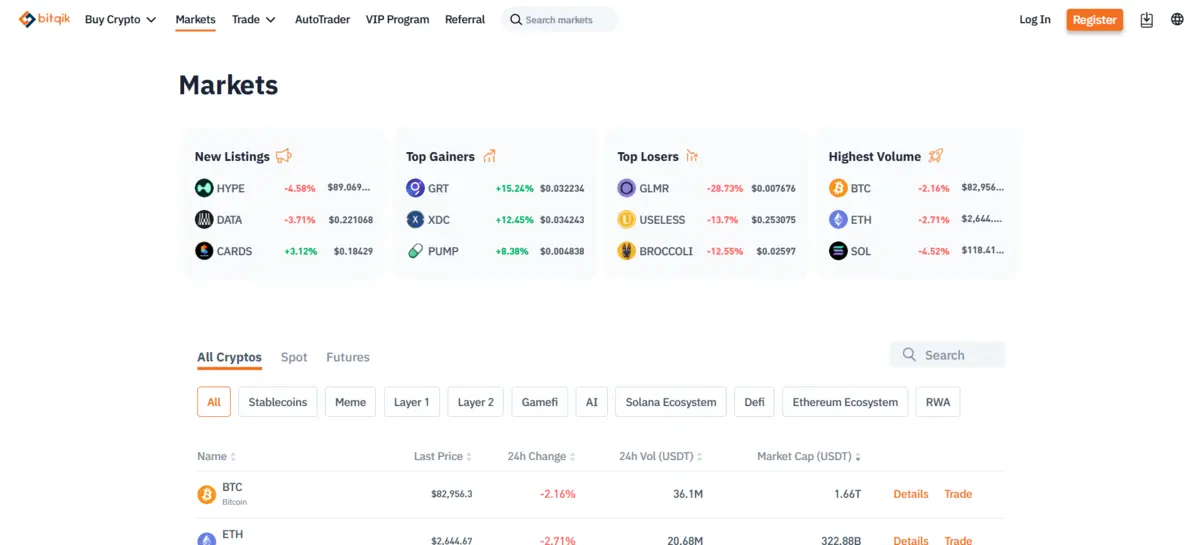Click the Register button

[x=1095, y=20]
